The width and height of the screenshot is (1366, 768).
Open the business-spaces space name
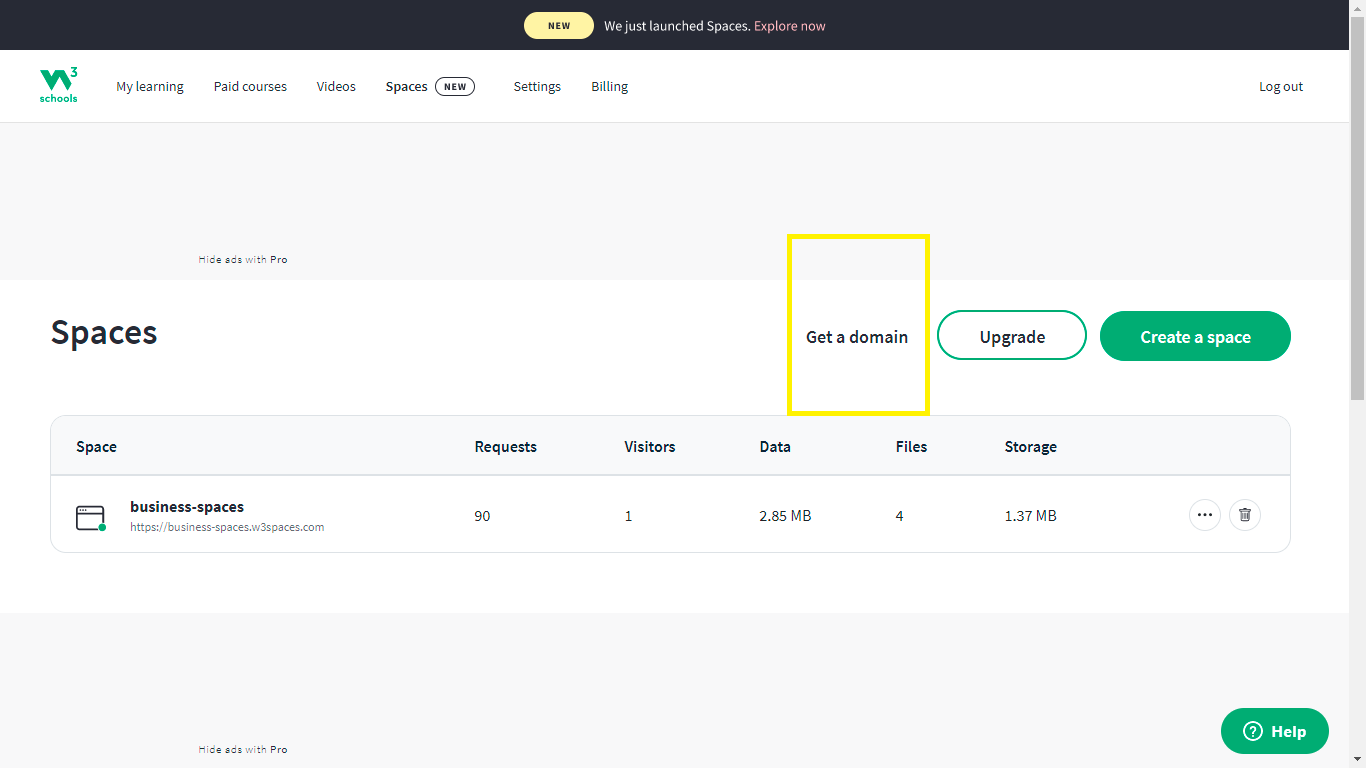tap(187, 507)
